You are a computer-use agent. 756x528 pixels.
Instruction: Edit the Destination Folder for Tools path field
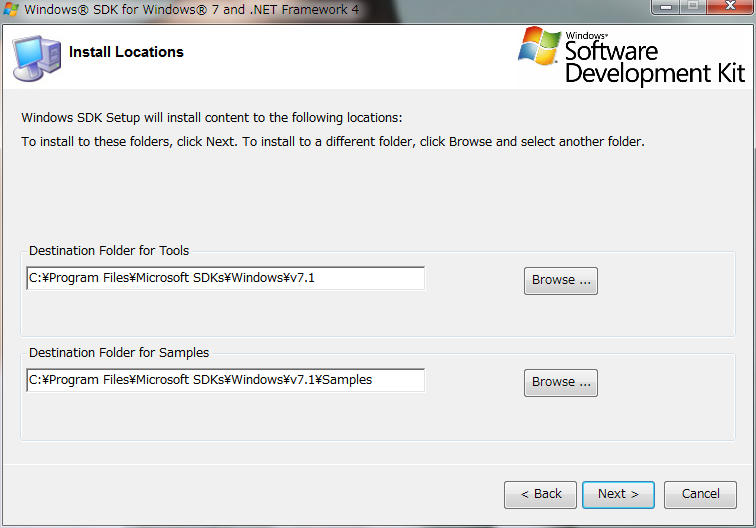tap(226, 278)
